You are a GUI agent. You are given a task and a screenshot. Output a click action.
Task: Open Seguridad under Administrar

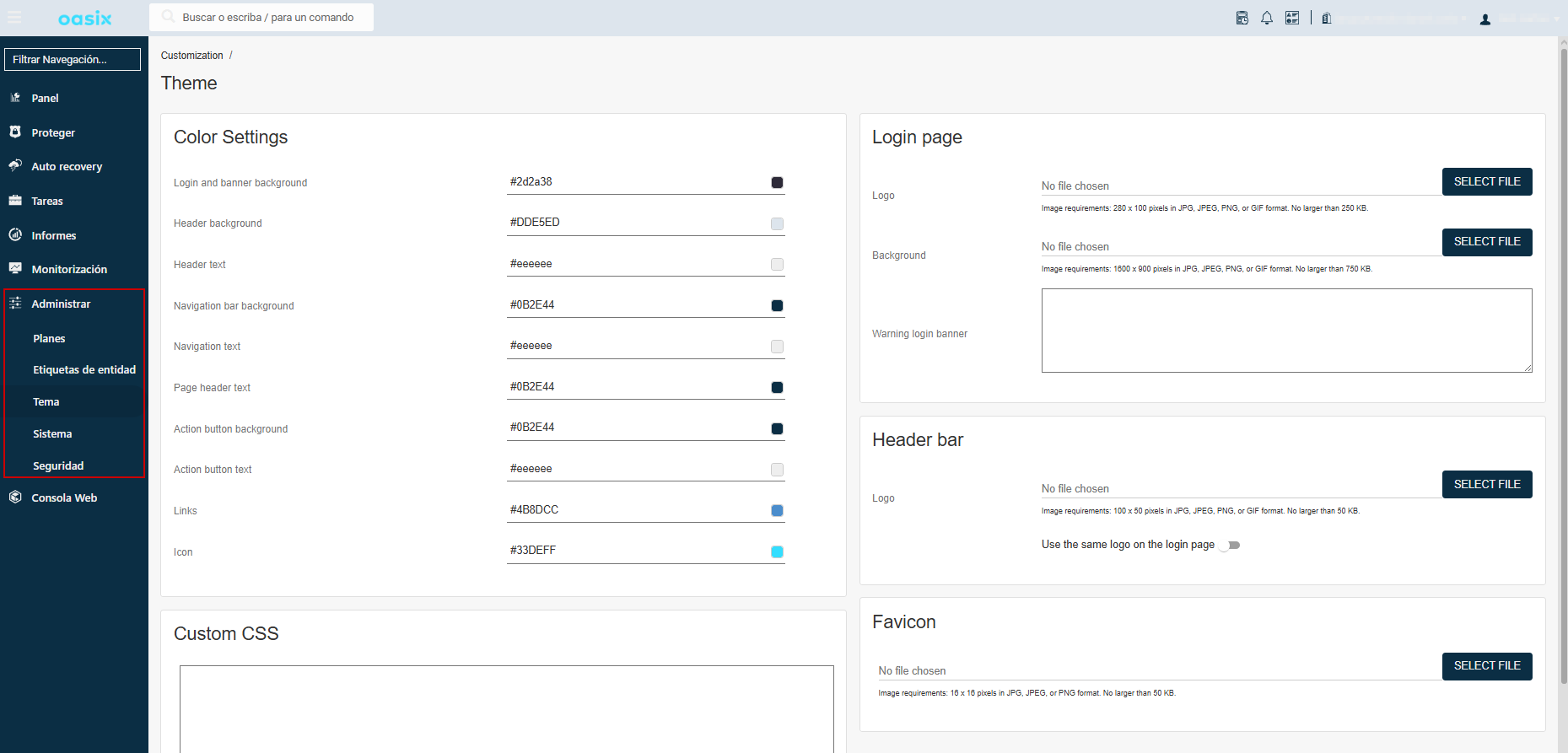58,466
